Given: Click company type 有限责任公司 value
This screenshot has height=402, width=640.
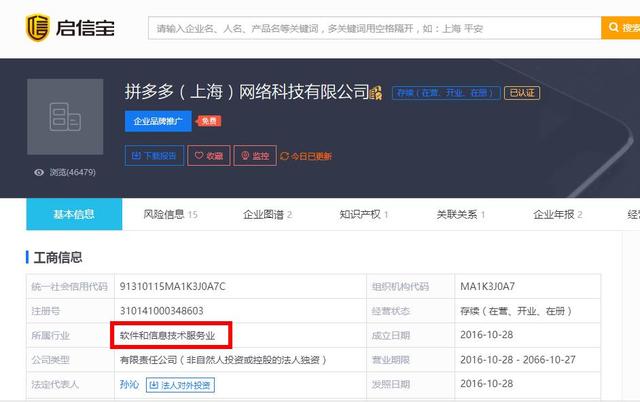Looking at the screenshot, I should [x=223, y=360].
